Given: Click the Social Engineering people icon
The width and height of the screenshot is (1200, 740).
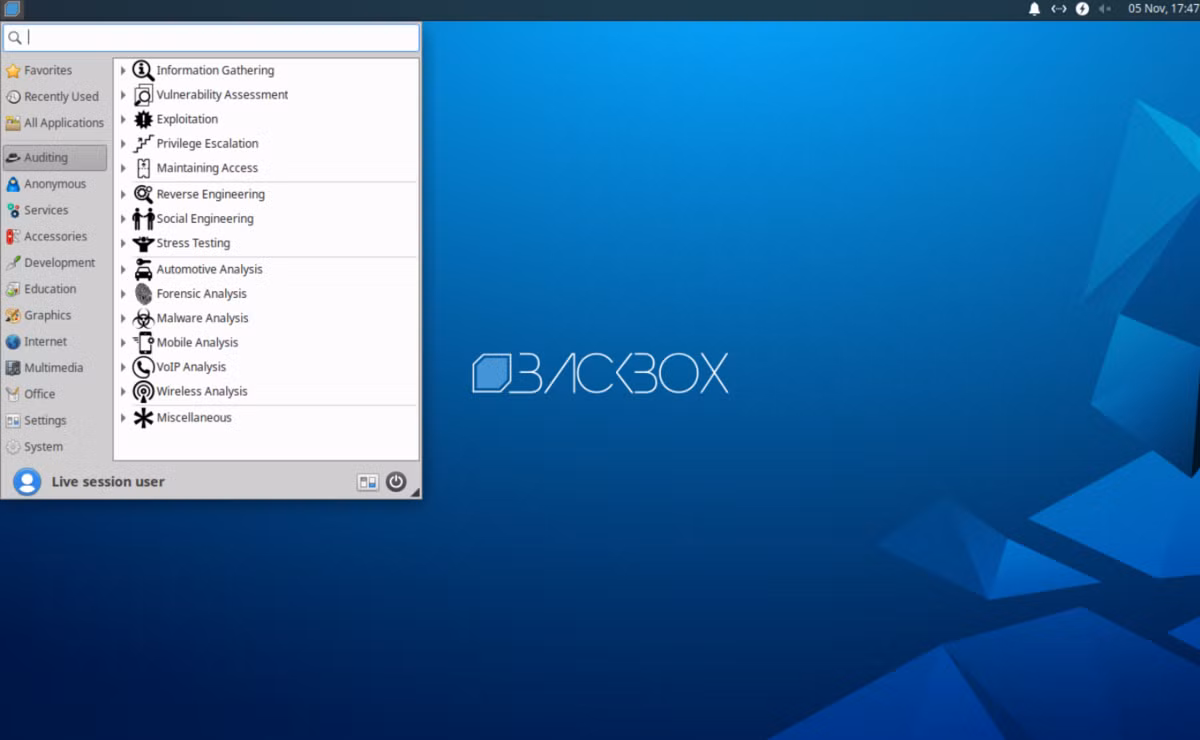Looking at the screenshot, I should tap(143, 219).
